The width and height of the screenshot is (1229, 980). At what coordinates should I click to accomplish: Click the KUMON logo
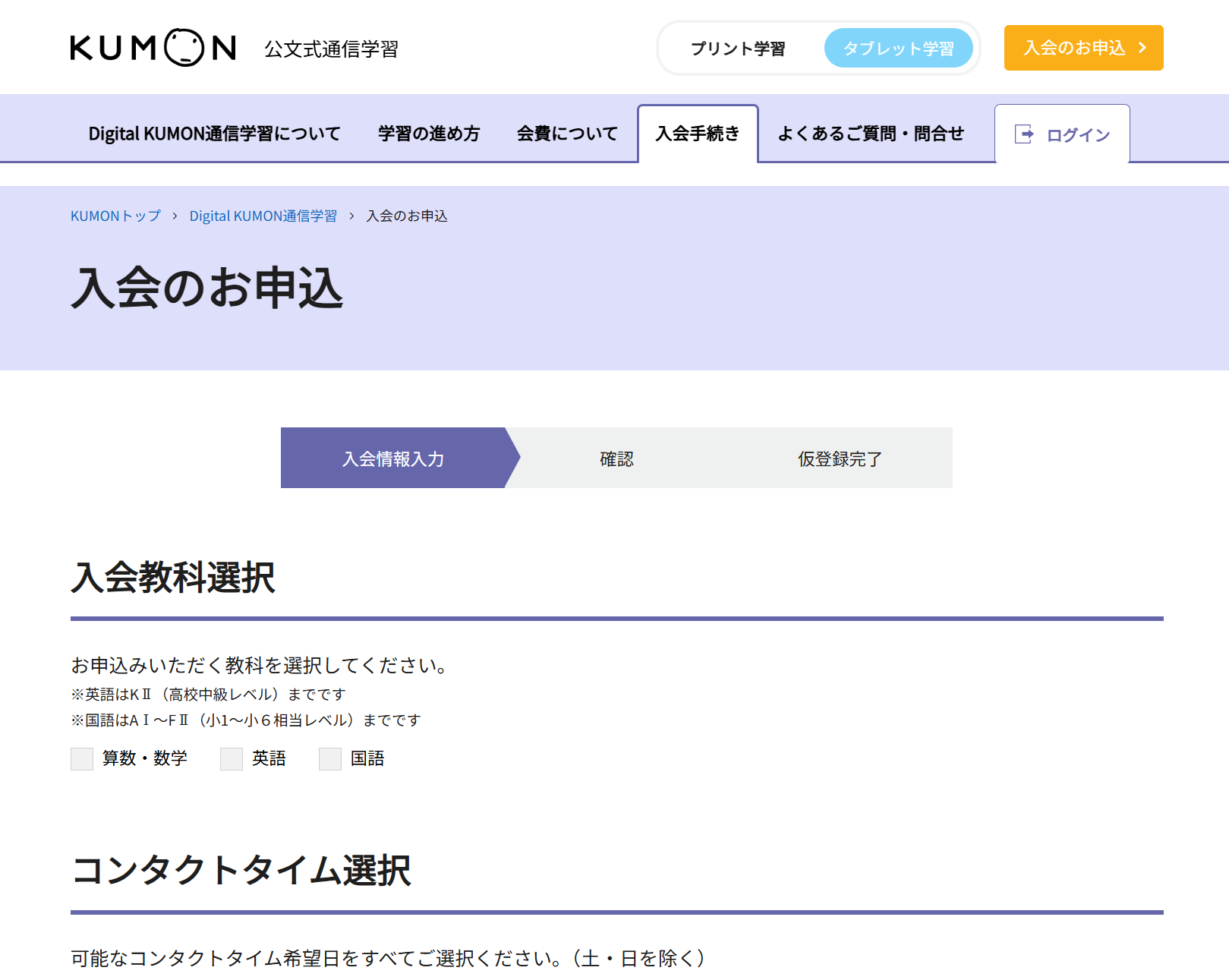click(x=153, y=48)
